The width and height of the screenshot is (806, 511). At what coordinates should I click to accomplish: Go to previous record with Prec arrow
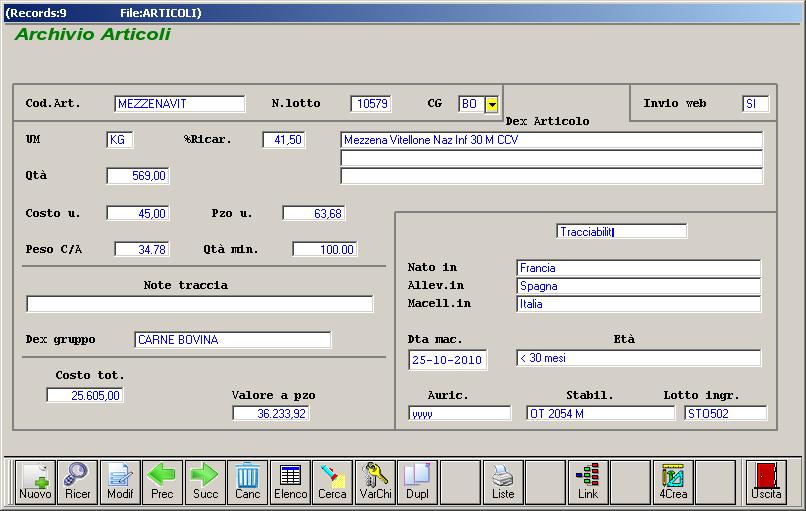pos(162,481)
